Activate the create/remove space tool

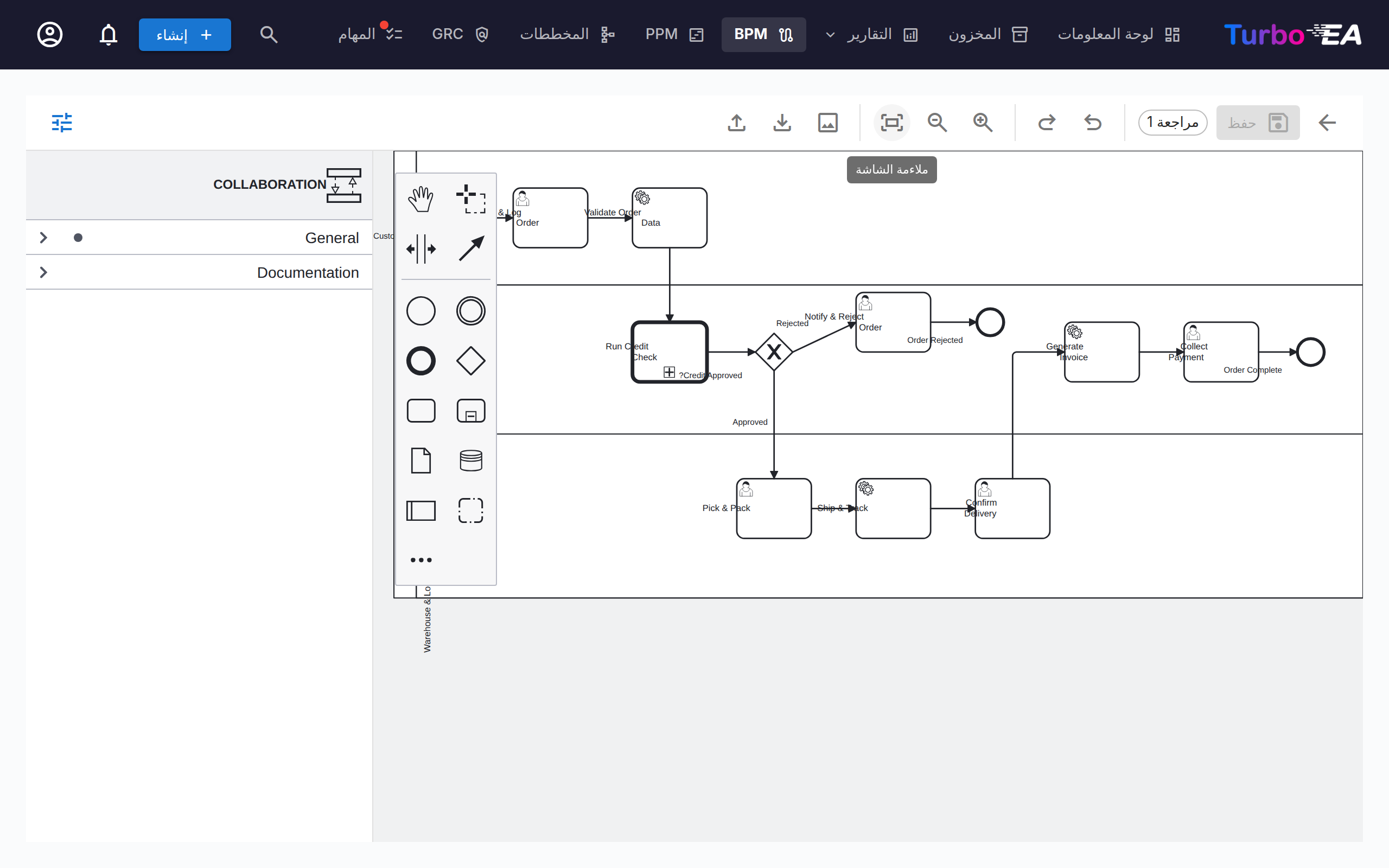420,249
